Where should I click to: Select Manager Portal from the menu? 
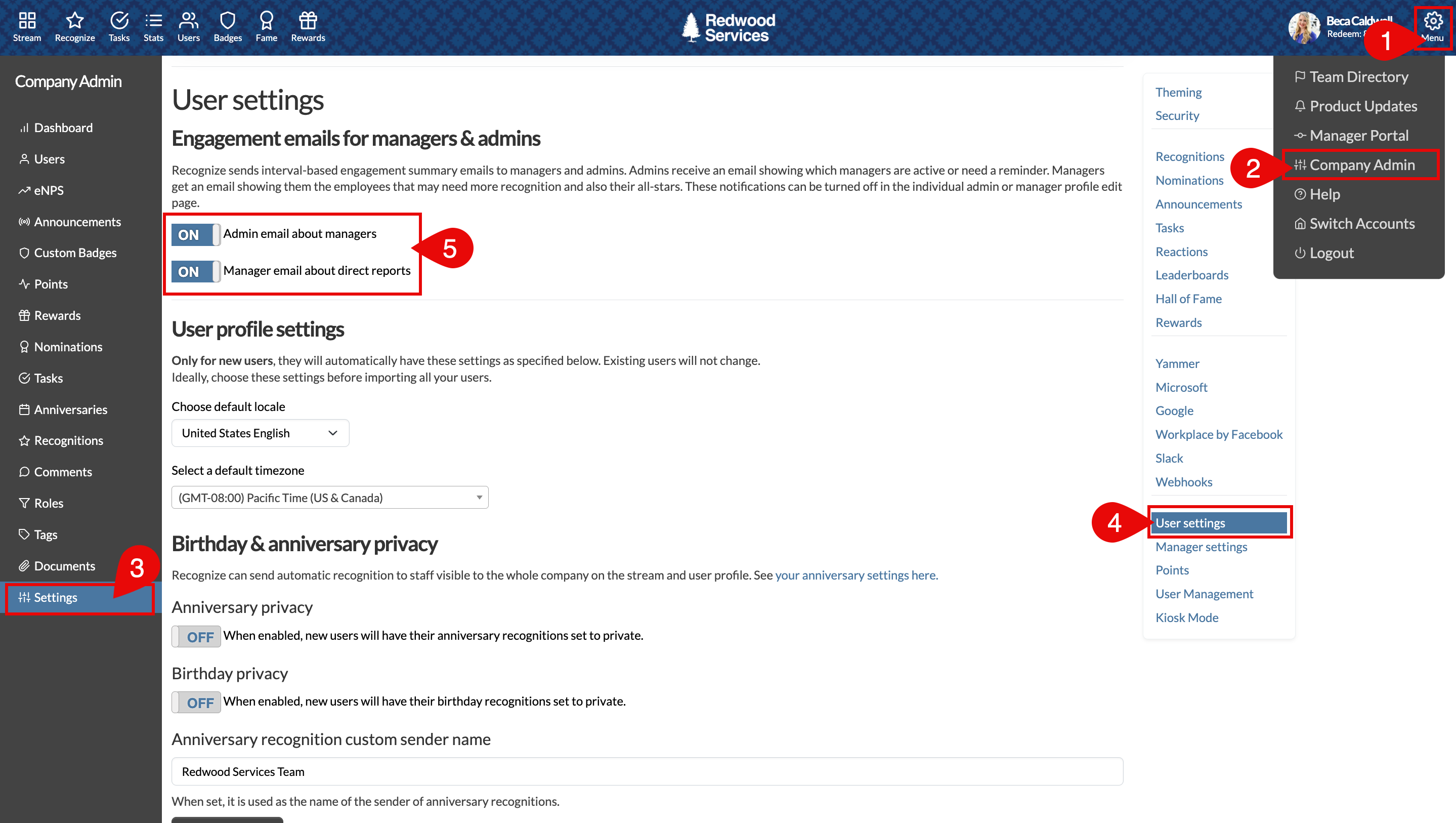[1351, 136]
